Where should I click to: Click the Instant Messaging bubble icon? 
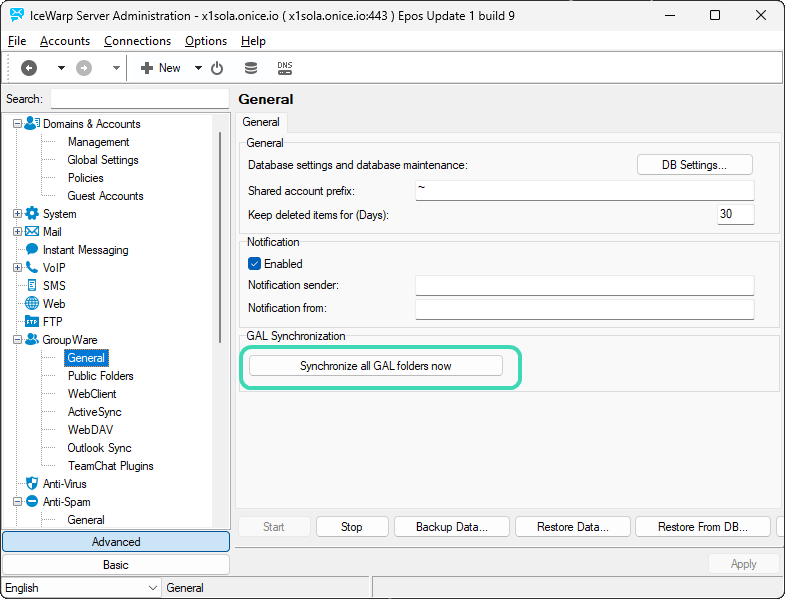point(32,249)
